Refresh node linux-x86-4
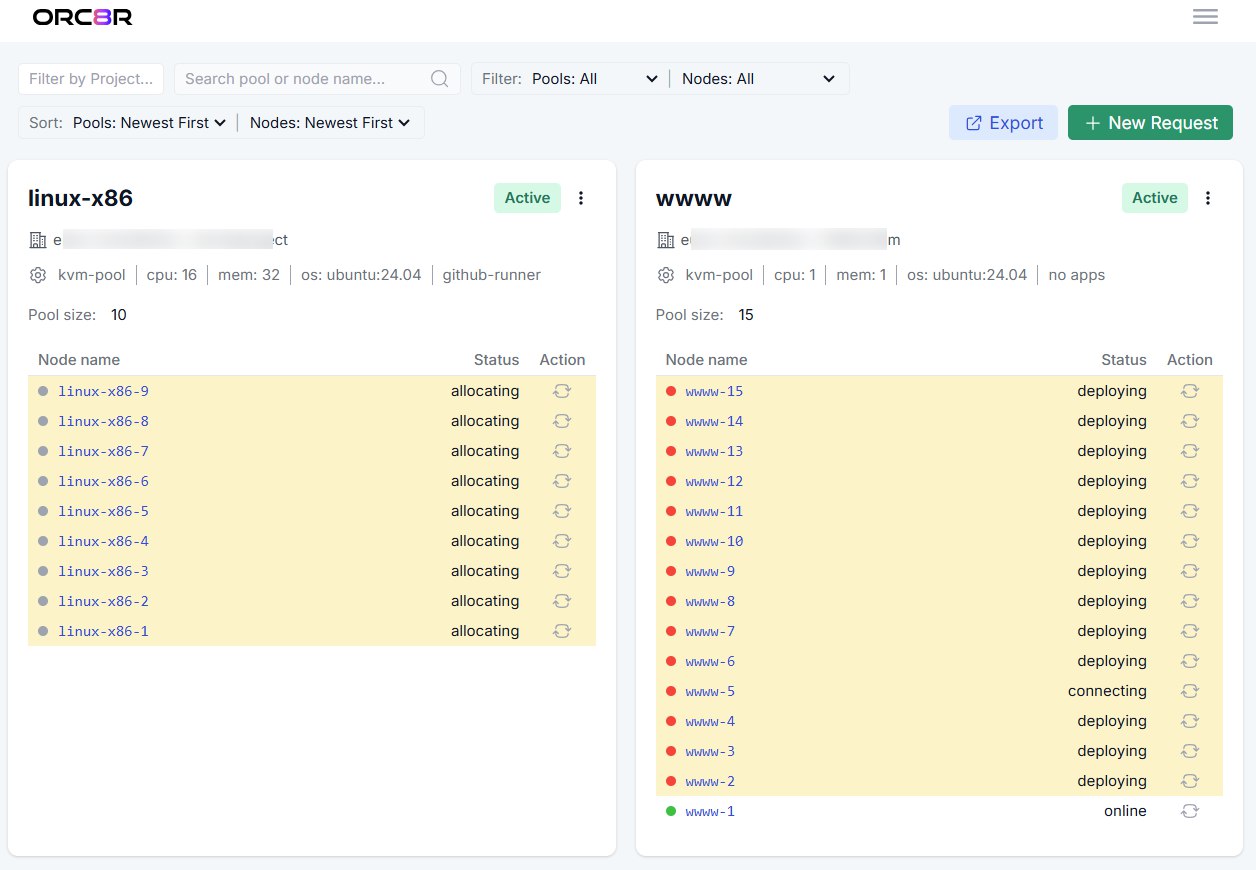The image size is (1256, 870). (562, 541)
